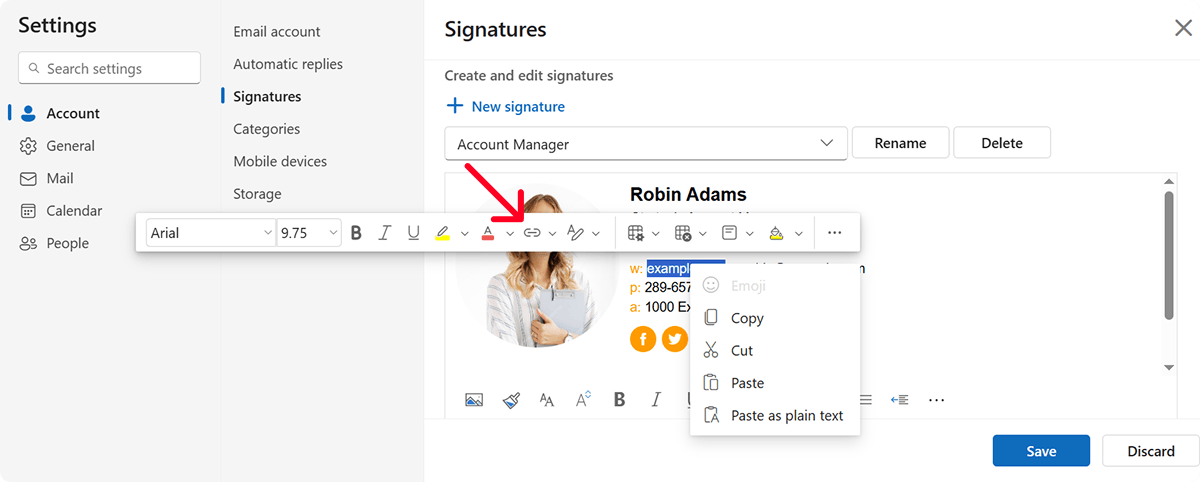Toggle Bold in the bottom editor toolbar

[x=620, y=400]
